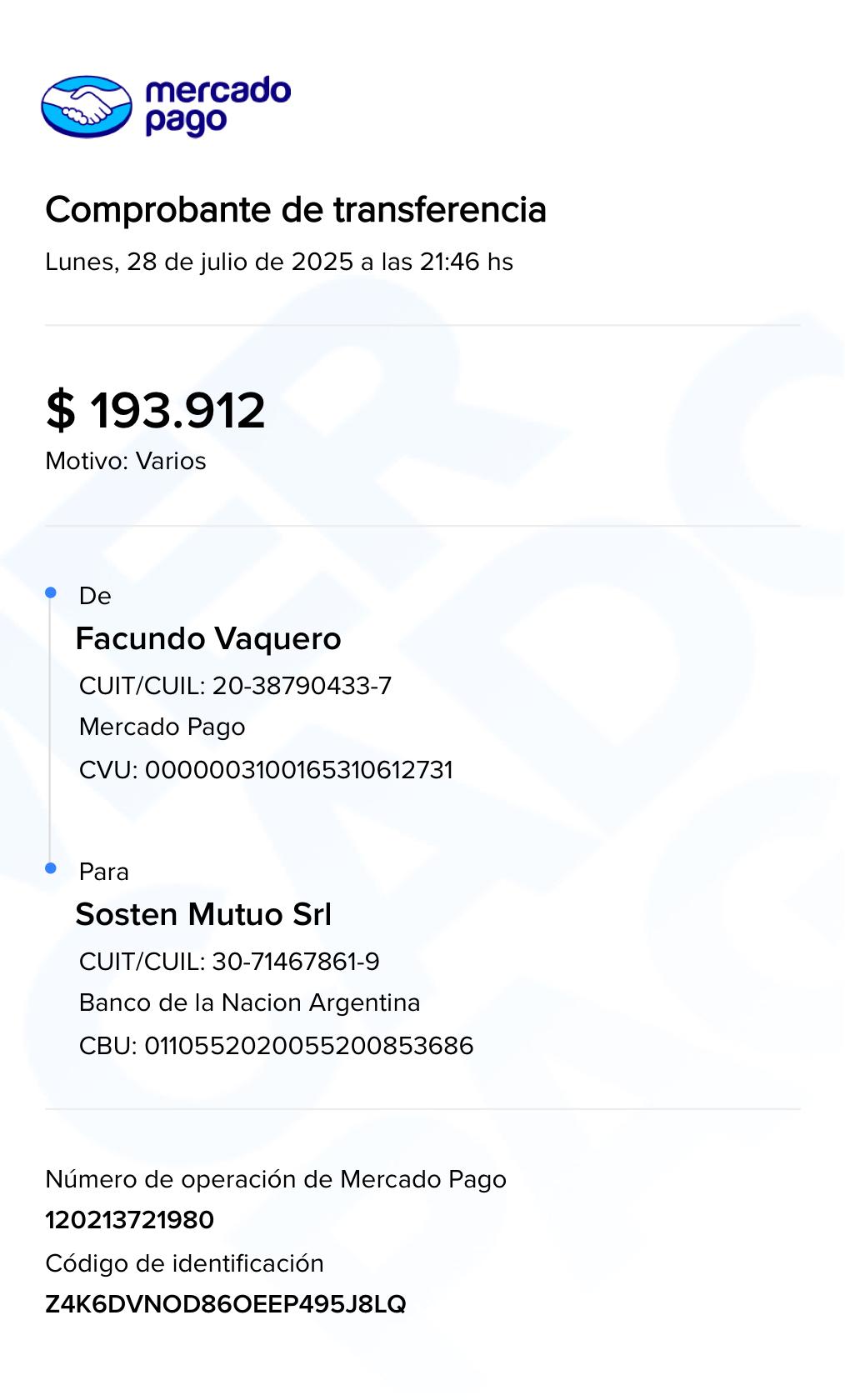845x1400 pixels.
Task: Select the recipient CBU number
Action: [x=276, y=1046]
